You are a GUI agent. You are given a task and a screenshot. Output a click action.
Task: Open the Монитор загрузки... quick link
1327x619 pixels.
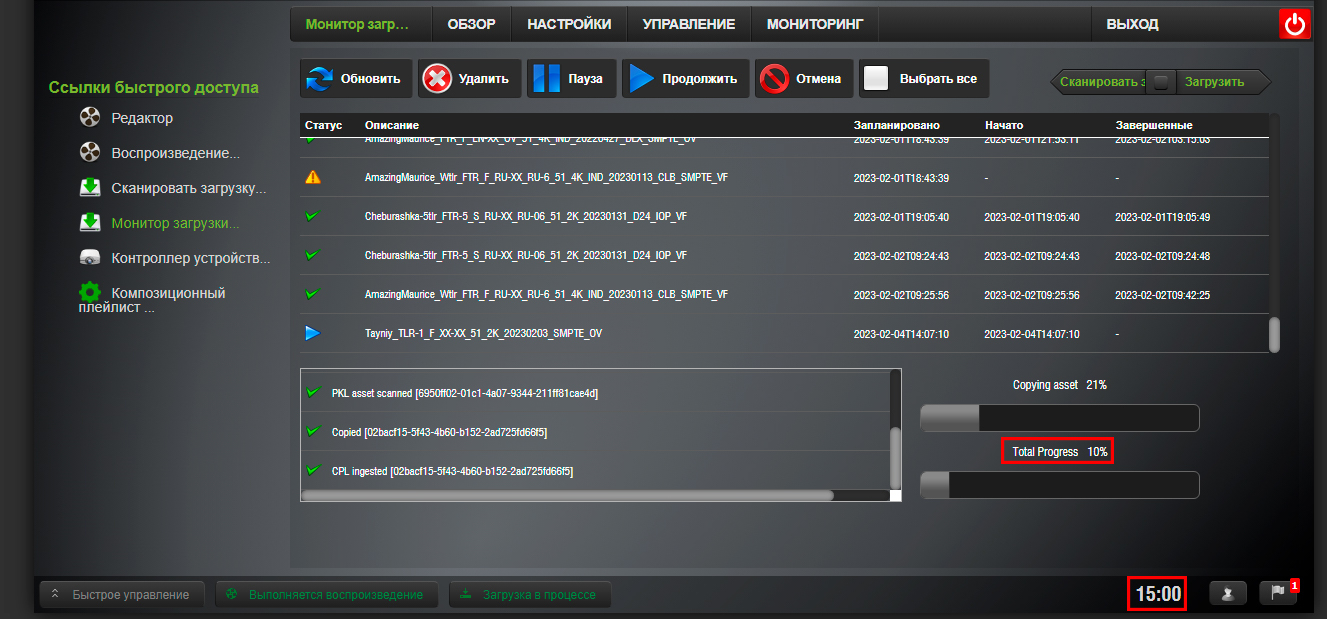pos(175,222)
